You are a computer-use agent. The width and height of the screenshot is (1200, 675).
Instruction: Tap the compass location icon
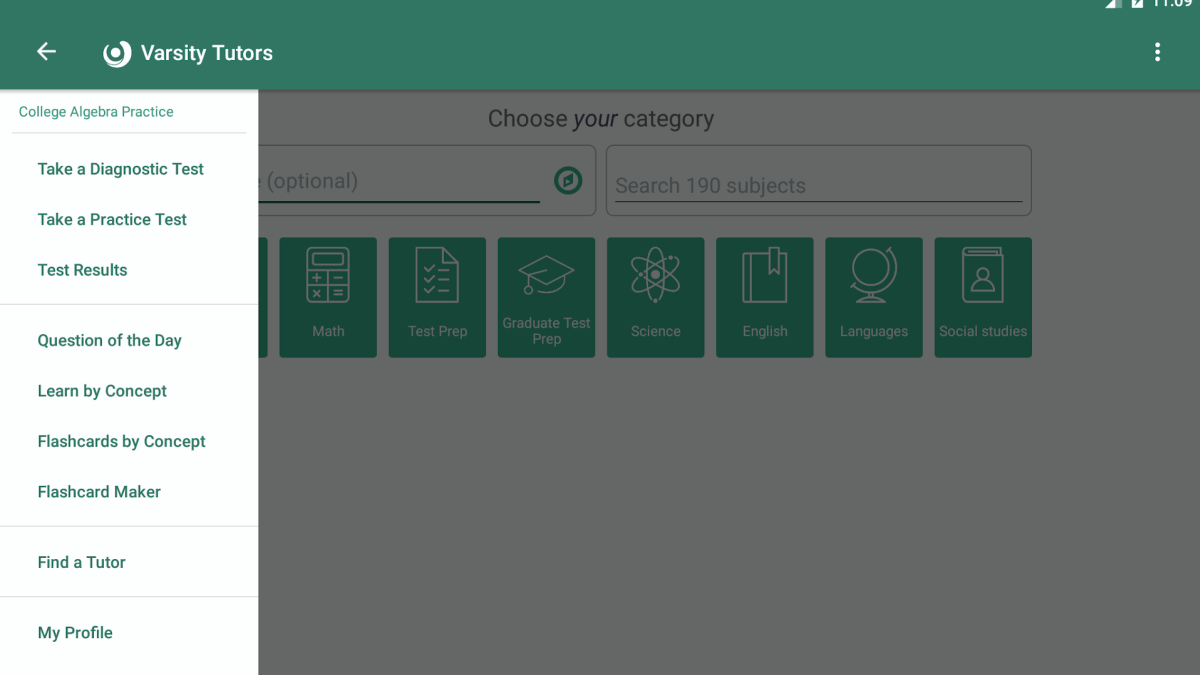click(568, 180)
